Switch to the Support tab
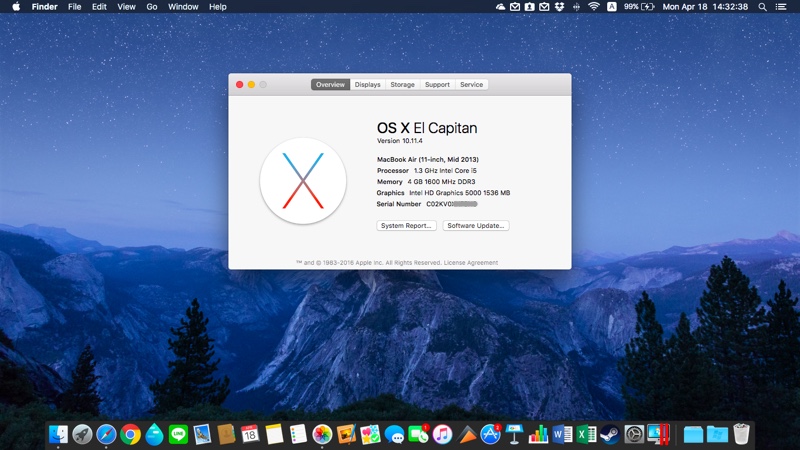 437,85
